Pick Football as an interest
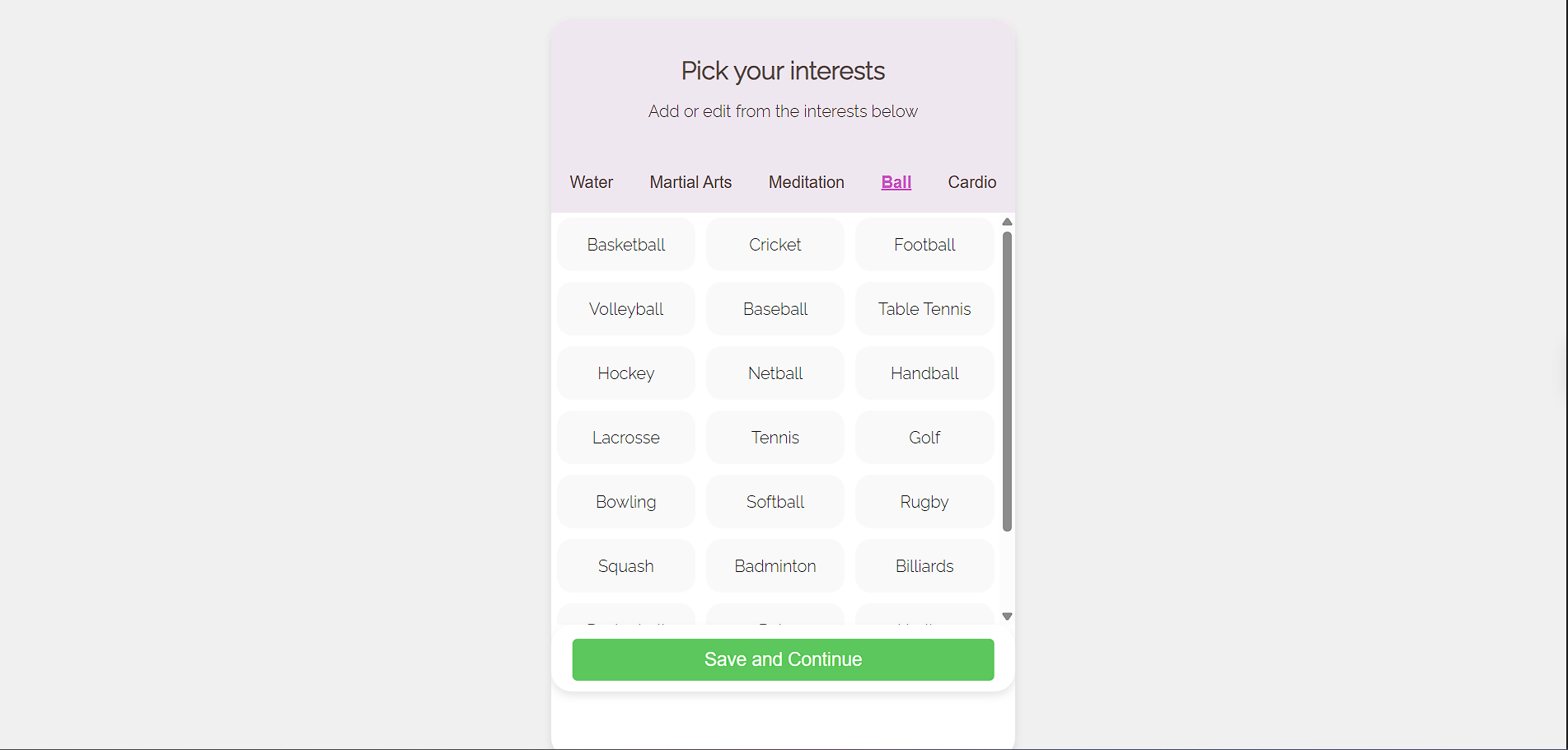 (924, 245)
